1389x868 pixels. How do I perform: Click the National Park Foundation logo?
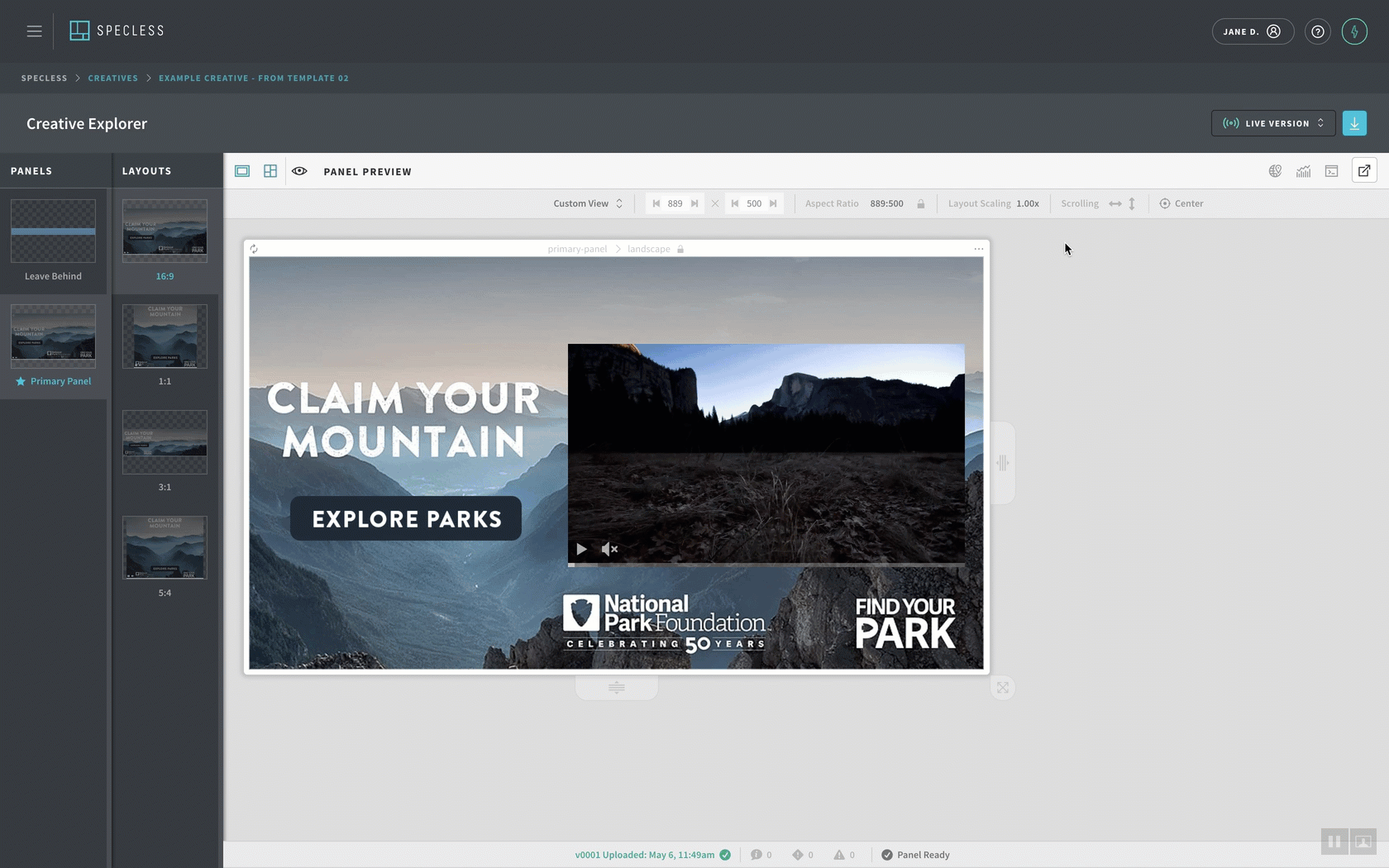point(666,623)
